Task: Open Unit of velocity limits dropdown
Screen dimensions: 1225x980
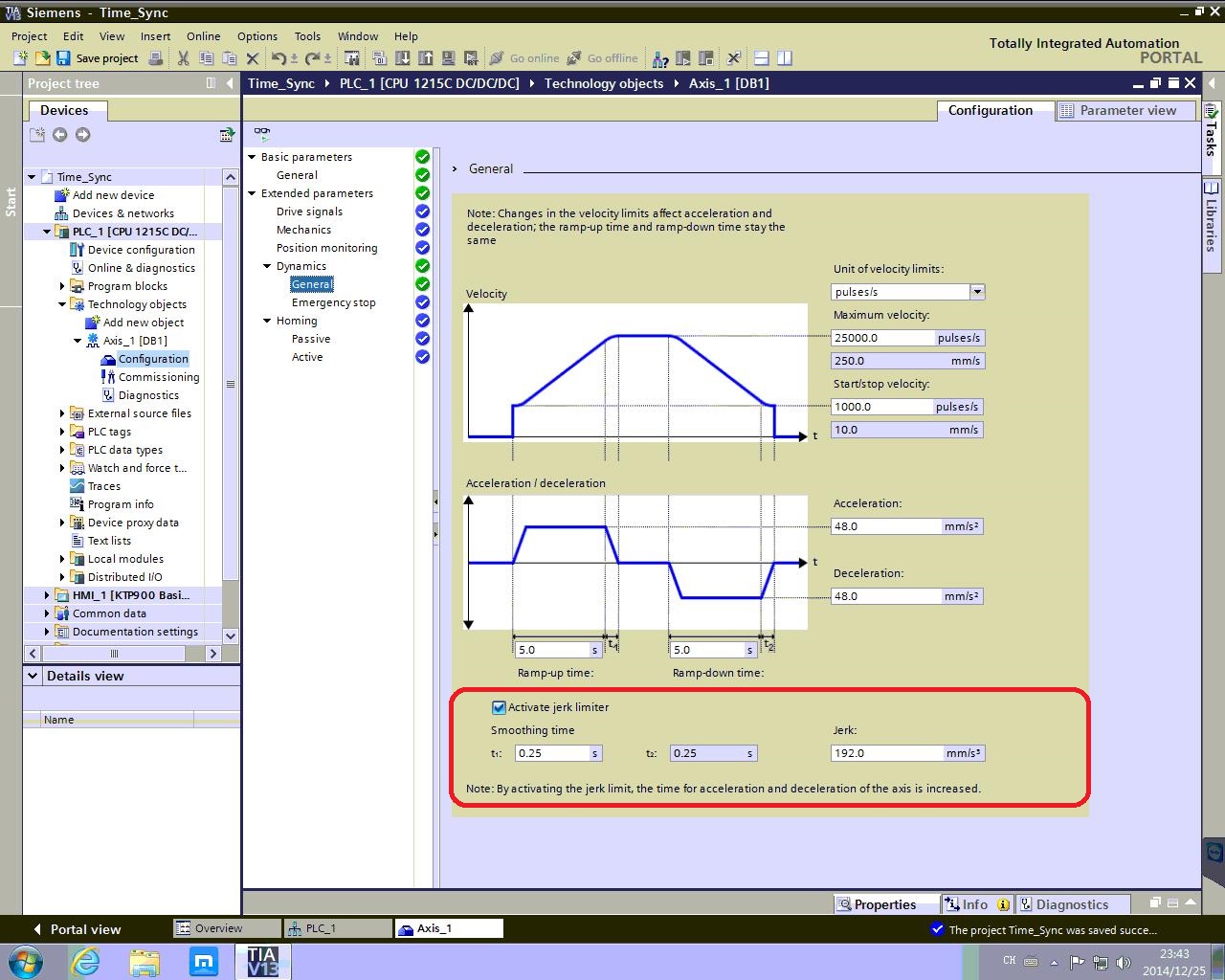Action: tap(976, 292)
